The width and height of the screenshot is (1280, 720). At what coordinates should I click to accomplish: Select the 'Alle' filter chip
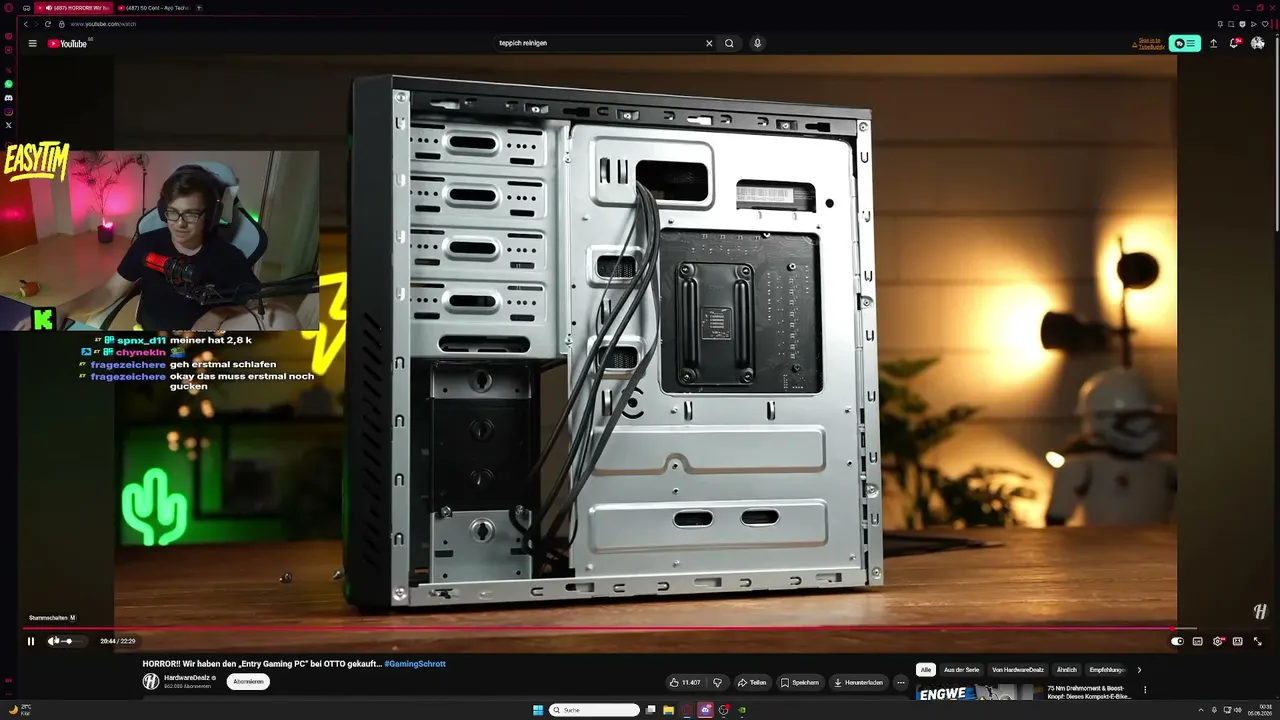(x=926, y=670)
